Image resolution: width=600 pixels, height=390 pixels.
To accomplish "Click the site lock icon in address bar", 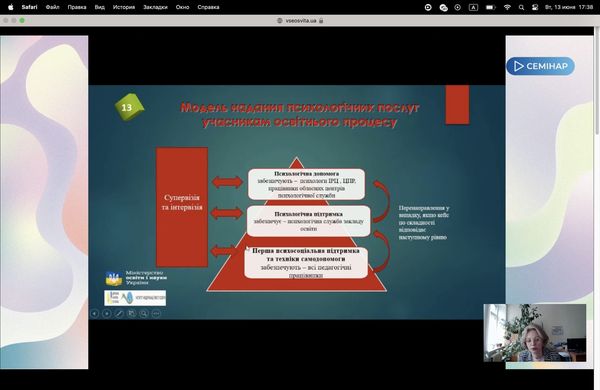I will click(321, 21).
